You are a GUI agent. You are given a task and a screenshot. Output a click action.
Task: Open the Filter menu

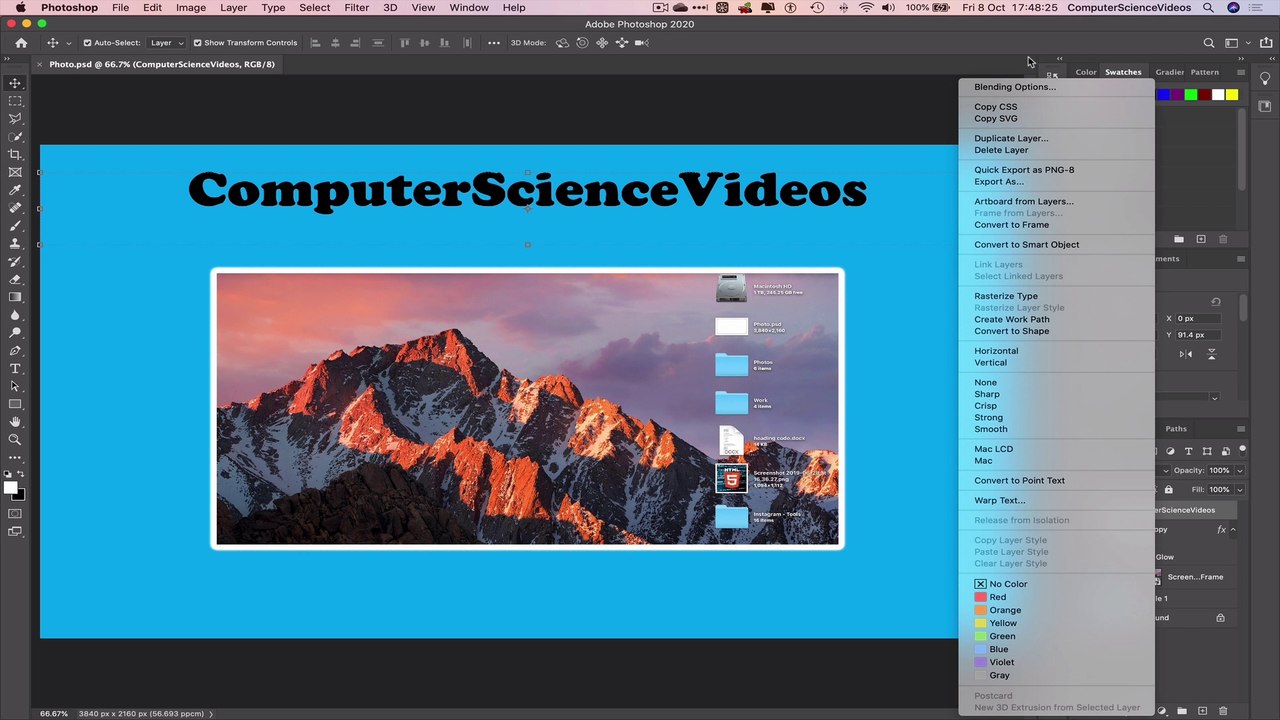pyautogui.click(x=357, y=8)
